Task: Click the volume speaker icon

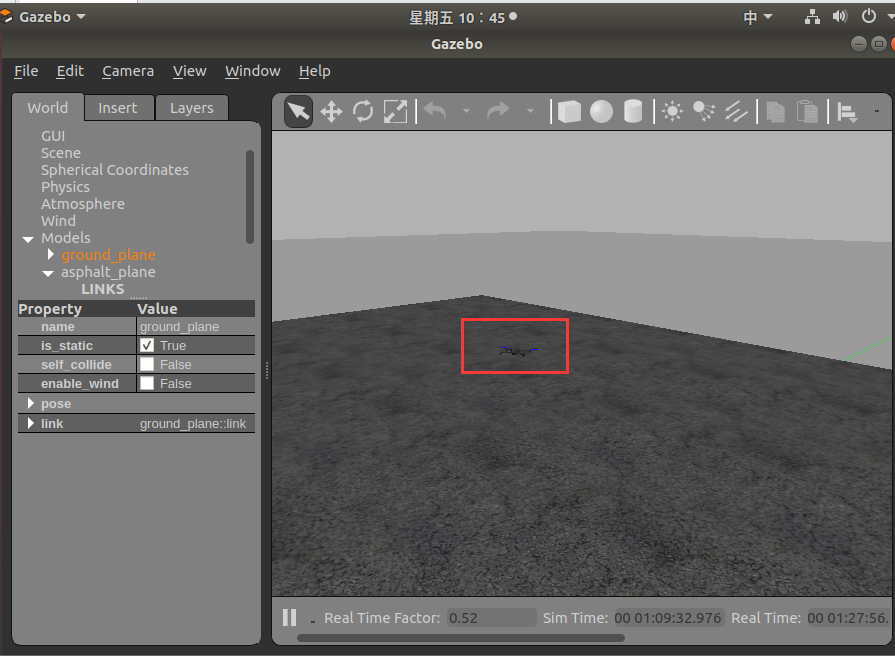Action: 840,17
